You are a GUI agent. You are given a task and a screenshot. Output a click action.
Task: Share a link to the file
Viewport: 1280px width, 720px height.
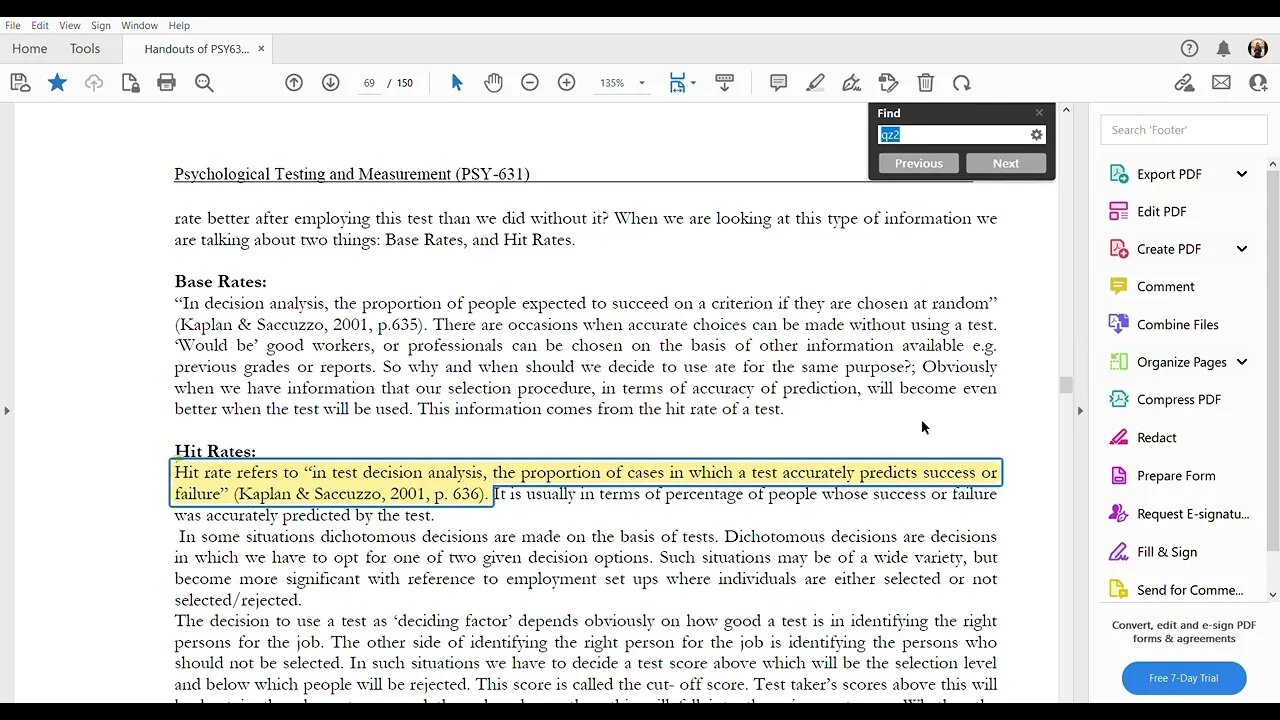1185,83
